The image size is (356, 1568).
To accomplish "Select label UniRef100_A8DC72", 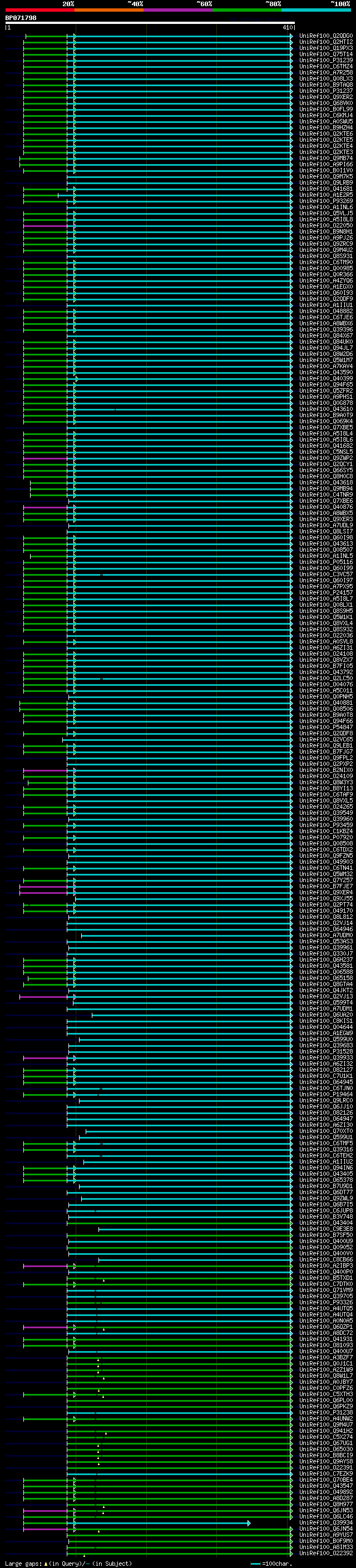I will (326, 1333).
